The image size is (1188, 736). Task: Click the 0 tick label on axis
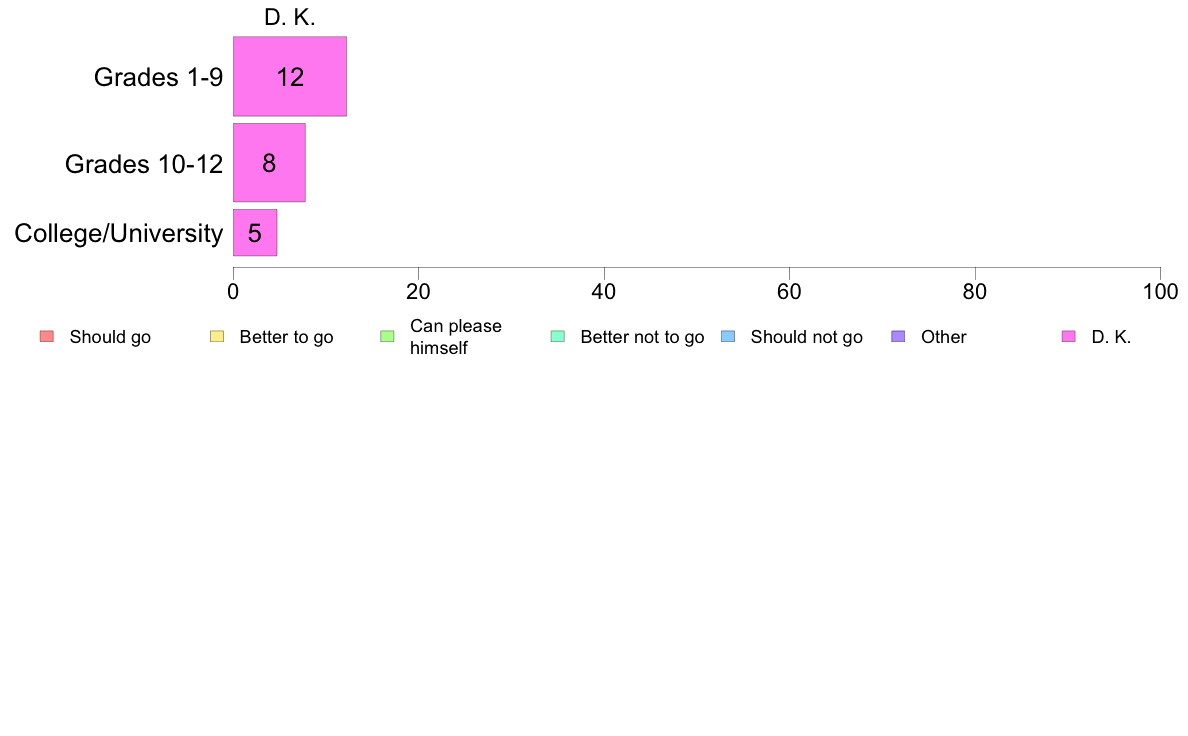(x=233, y=292)
